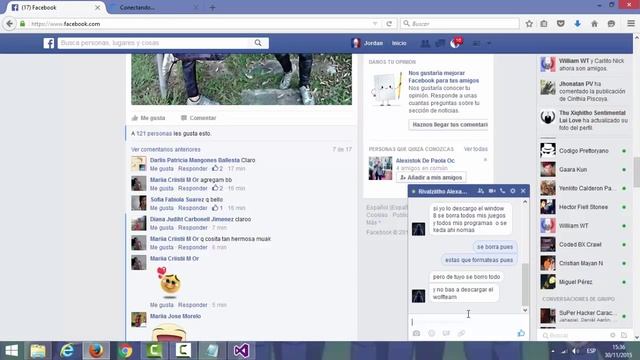Open Internet Explorer from the taskbar
The width and height of the screenshot is (640, 360).
point(67,351)
